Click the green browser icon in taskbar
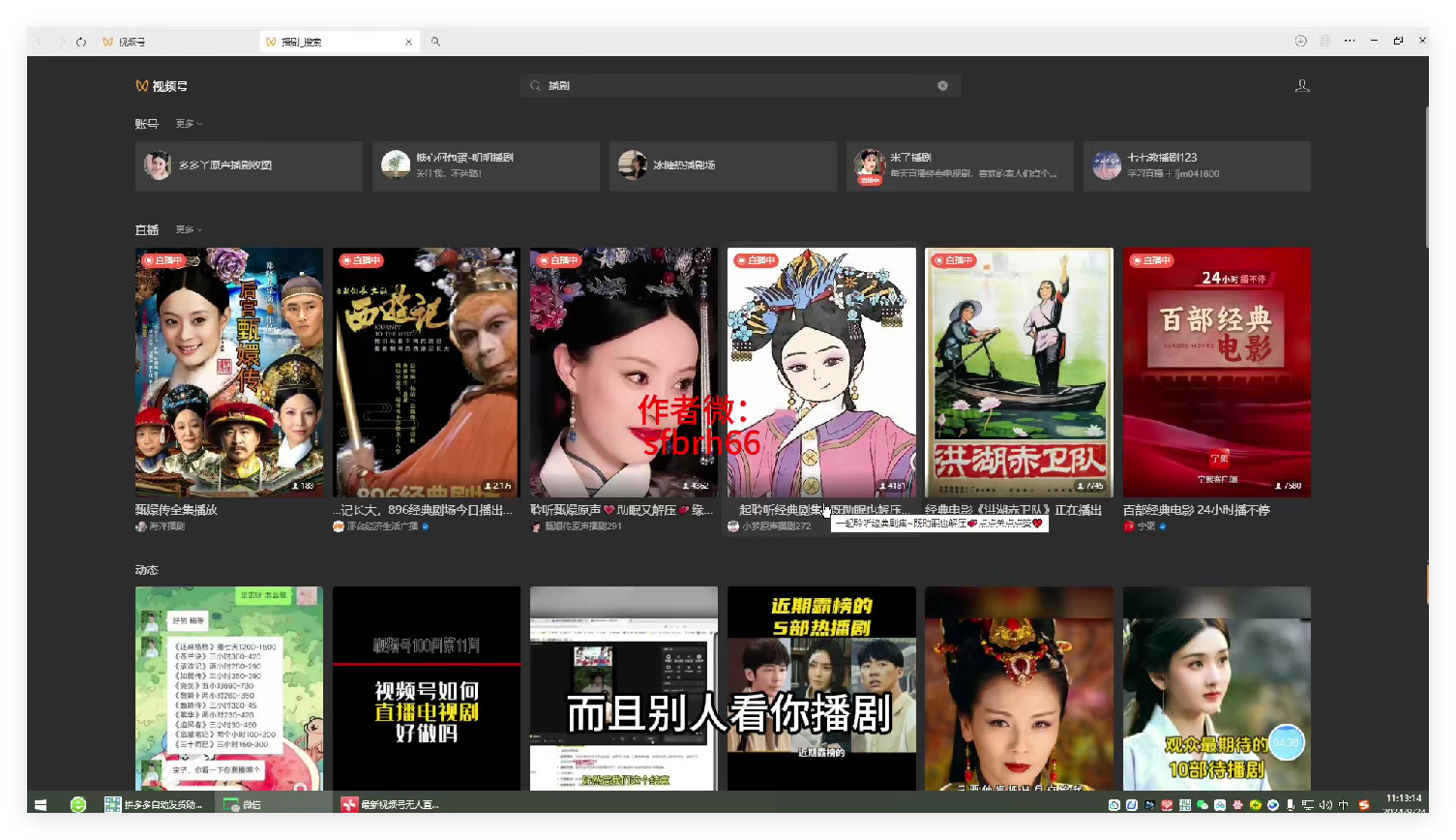 coord(78,804)
